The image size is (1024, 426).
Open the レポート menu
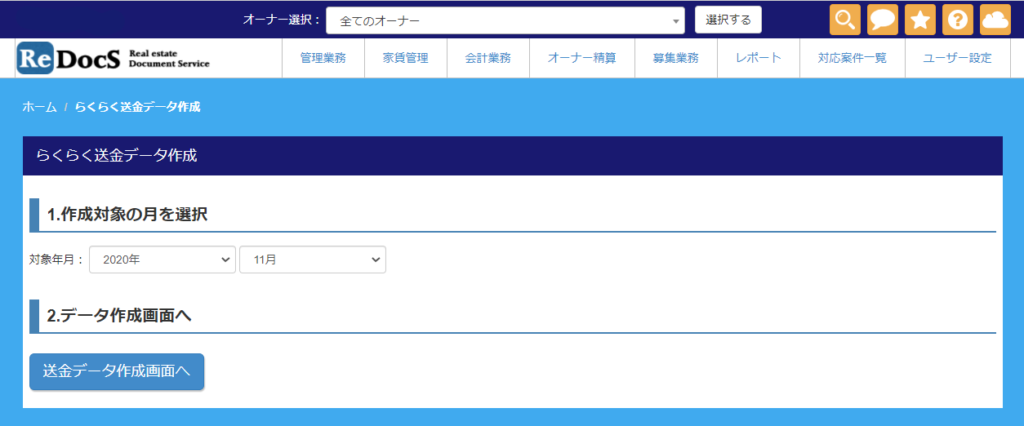(x=758, y=58)
